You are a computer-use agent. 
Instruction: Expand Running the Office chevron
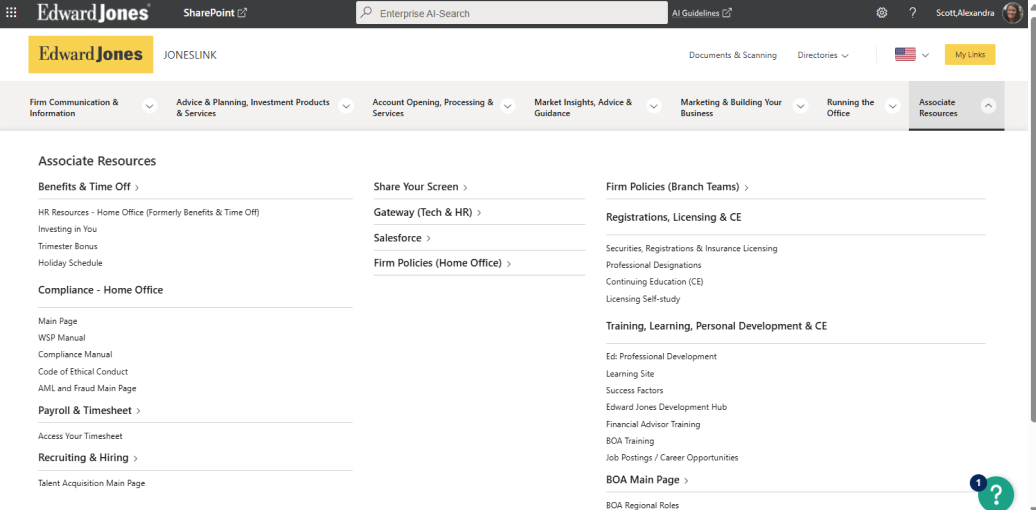[x=893, y=106]
